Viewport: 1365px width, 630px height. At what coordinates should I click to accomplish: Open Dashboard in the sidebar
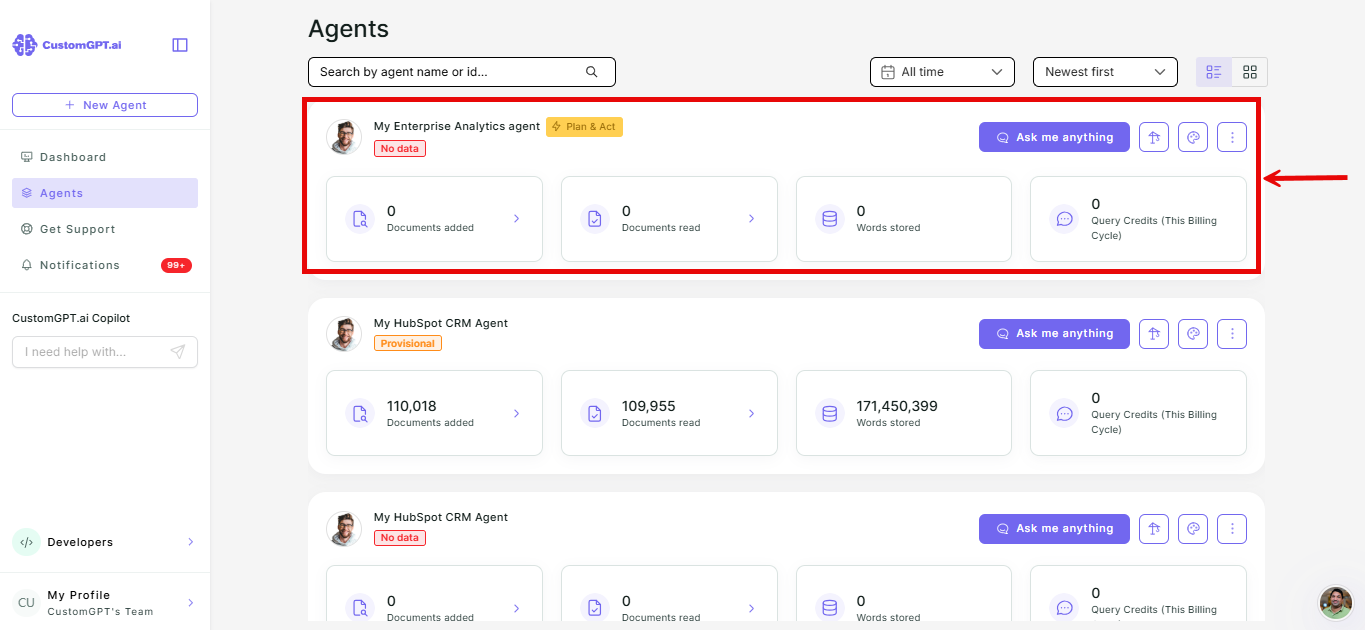coord(105,157)
